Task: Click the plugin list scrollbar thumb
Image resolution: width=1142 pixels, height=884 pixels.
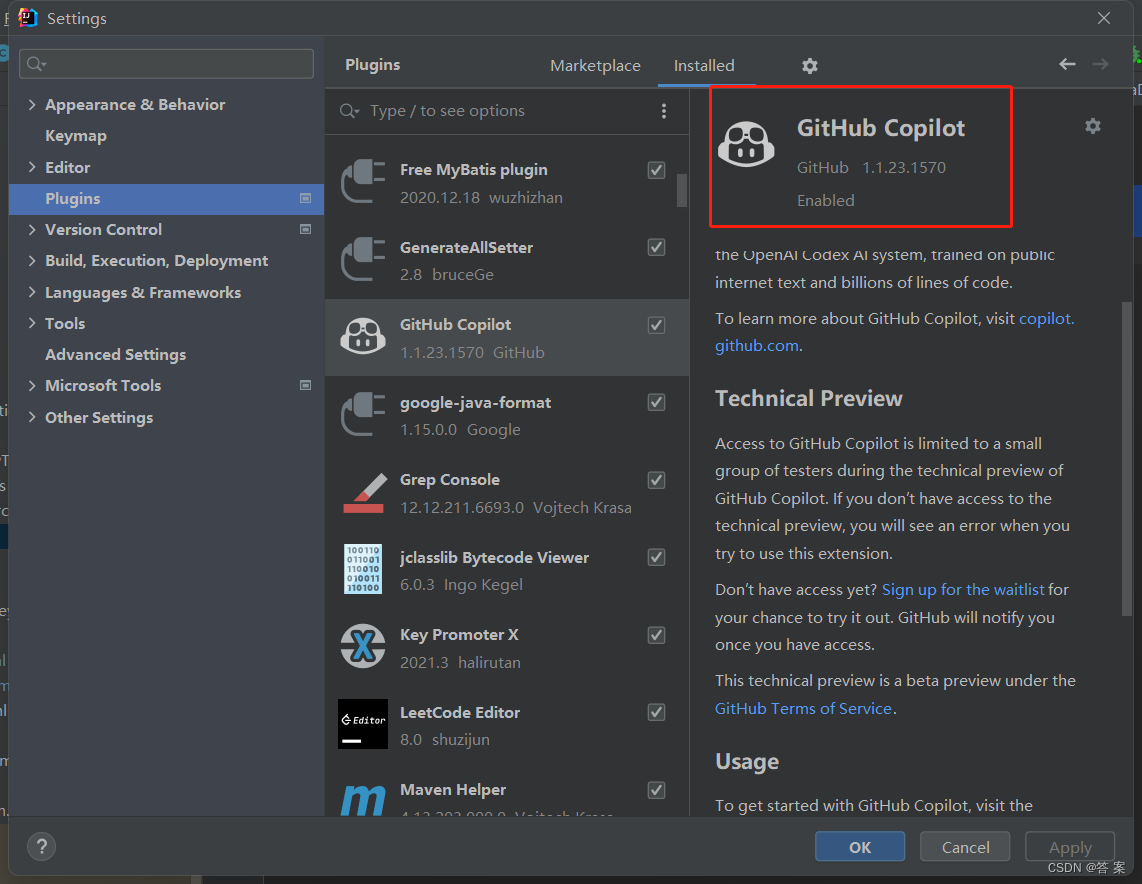Action: coord(682,190)
